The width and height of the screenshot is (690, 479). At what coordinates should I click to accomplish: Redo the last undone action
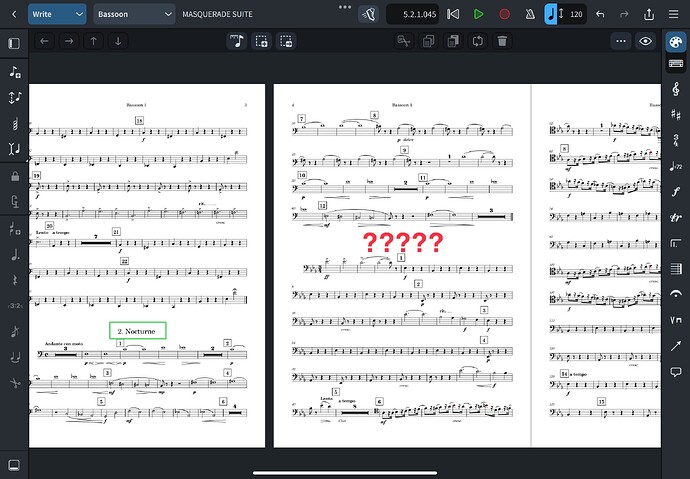coord(624,14)
